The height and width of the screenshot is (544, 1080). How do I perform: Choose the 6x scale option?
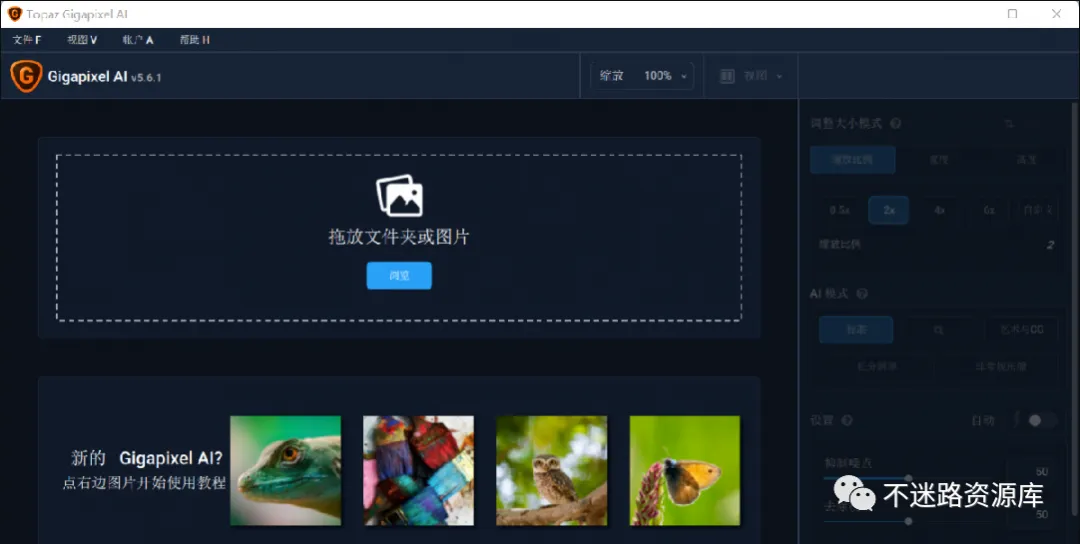(x=988, y=210)
